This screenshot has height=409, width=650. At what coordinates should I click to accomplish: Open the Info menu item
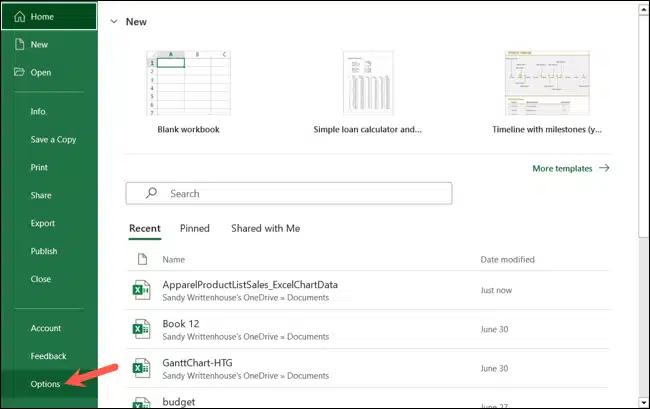click(x=38, y=111)
